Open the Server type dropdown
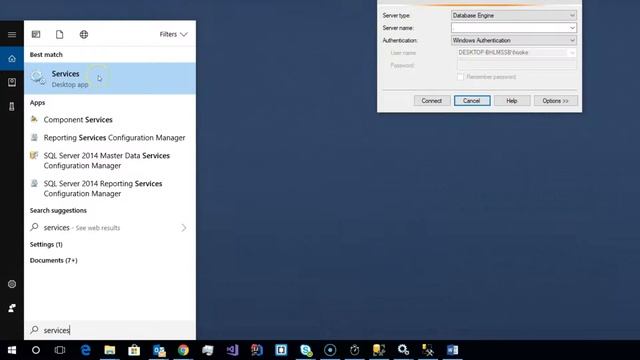 (x=513, y=16)
